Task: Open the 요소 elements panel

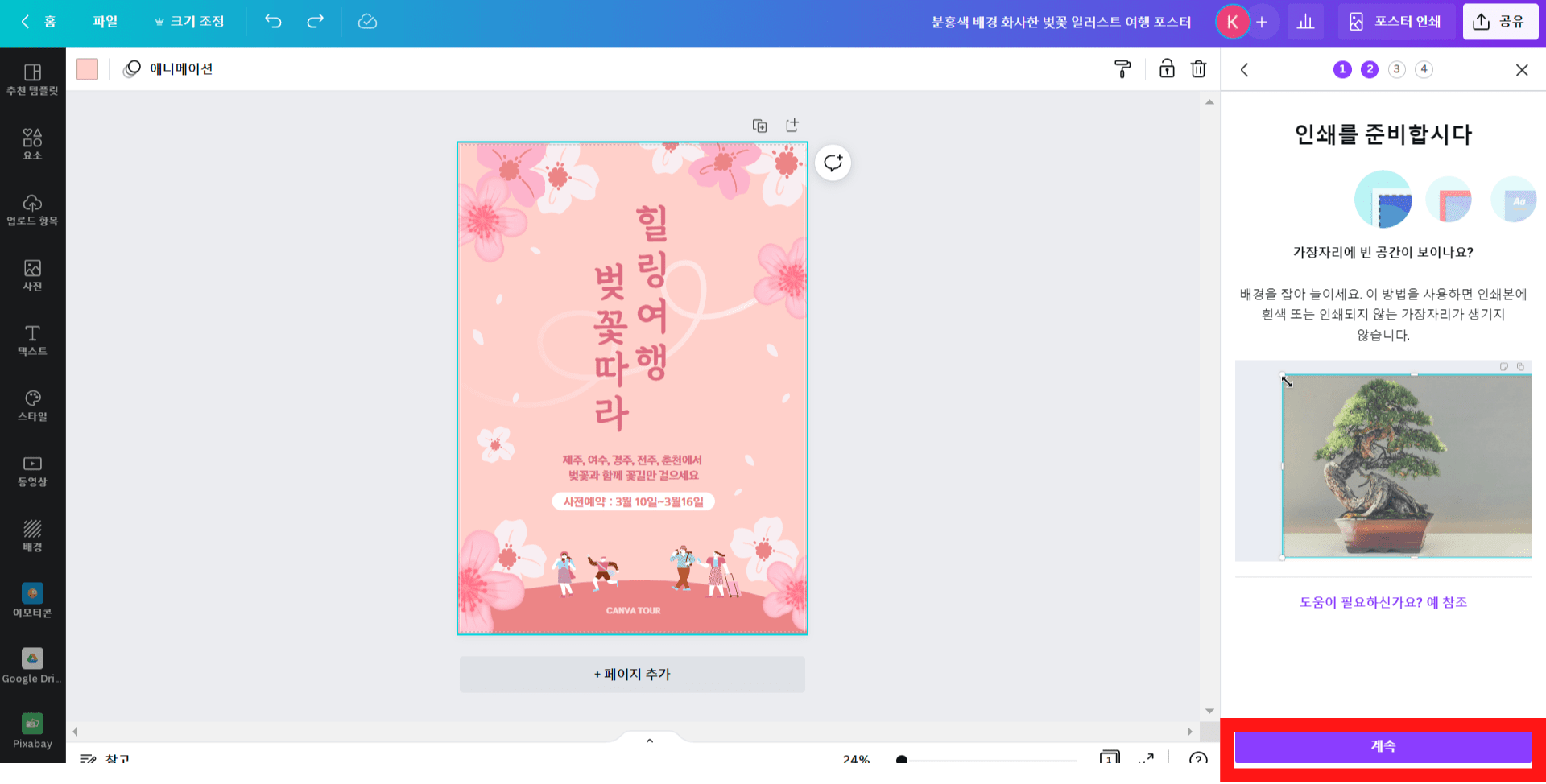Action: coord(32,144)
